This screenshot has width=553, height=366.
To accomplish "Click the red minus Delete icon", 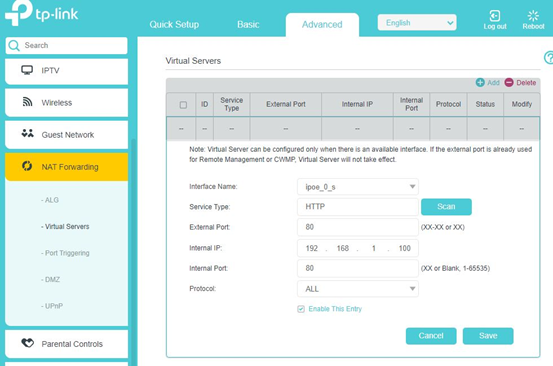I will [x=509, y=83].
